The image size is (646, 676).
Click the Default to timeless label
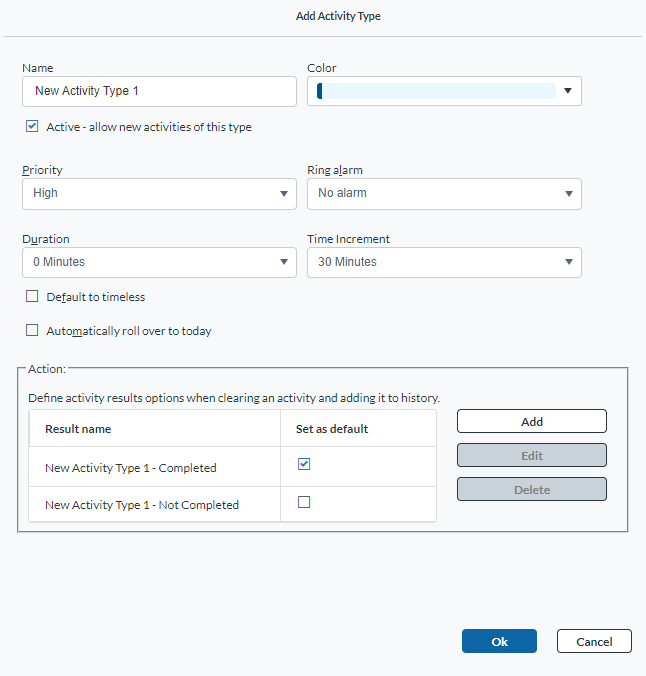(x=96, y=297)
